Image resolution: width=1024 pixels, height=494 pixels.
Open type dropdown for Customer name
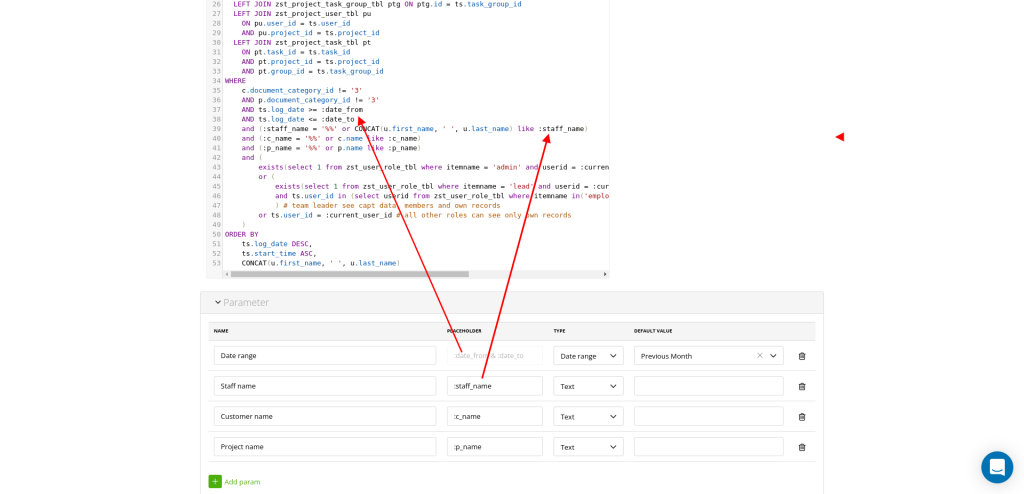(x=588, y=416)
